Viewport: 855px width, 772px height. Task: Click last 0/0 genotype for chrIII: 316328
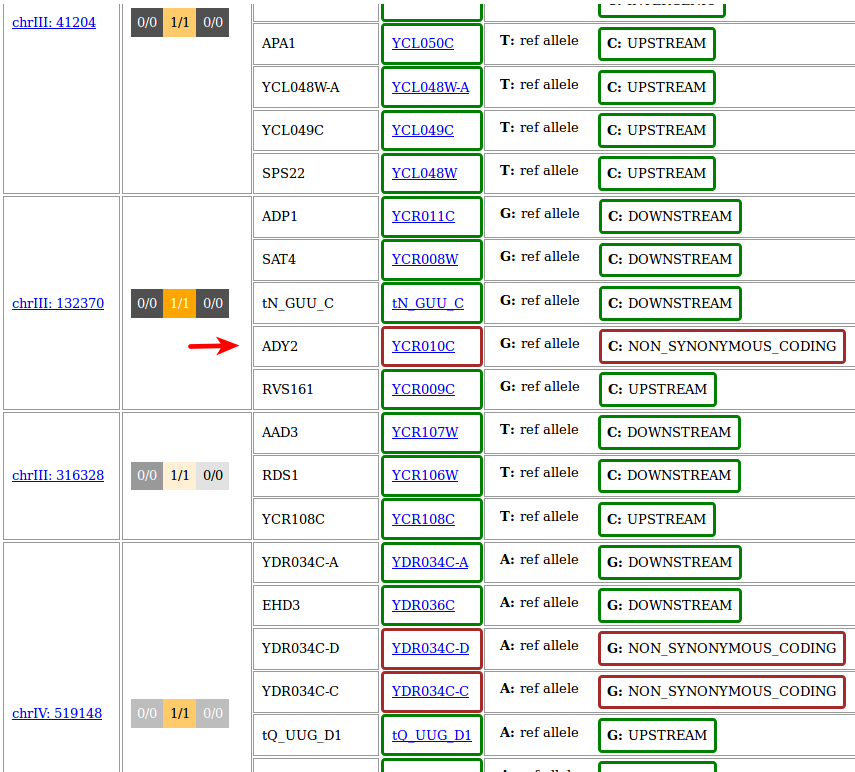(x=213, y=475)
